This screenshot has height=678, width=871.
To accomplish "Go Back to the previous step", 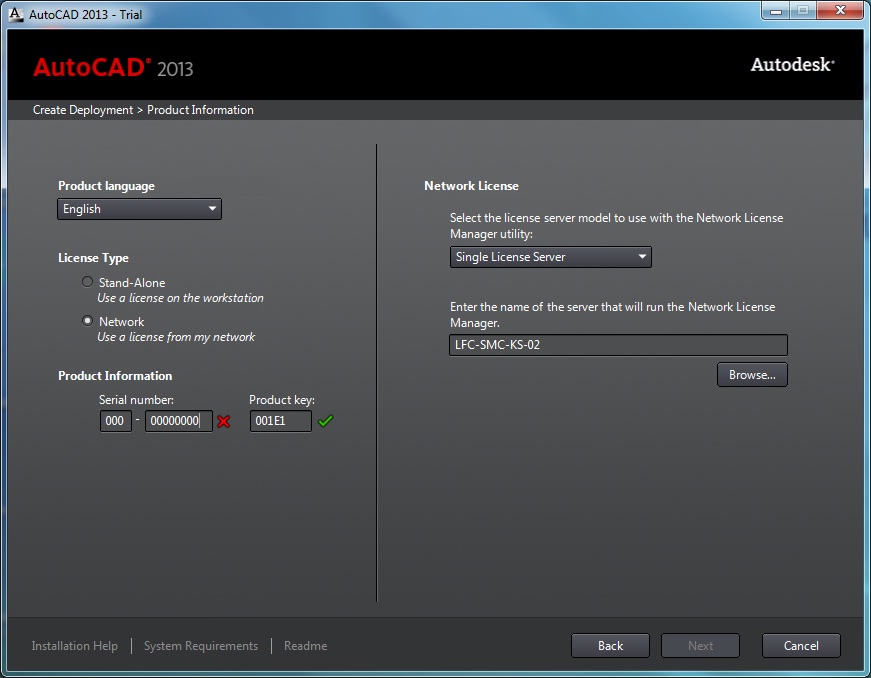I will tap(610, 646).
